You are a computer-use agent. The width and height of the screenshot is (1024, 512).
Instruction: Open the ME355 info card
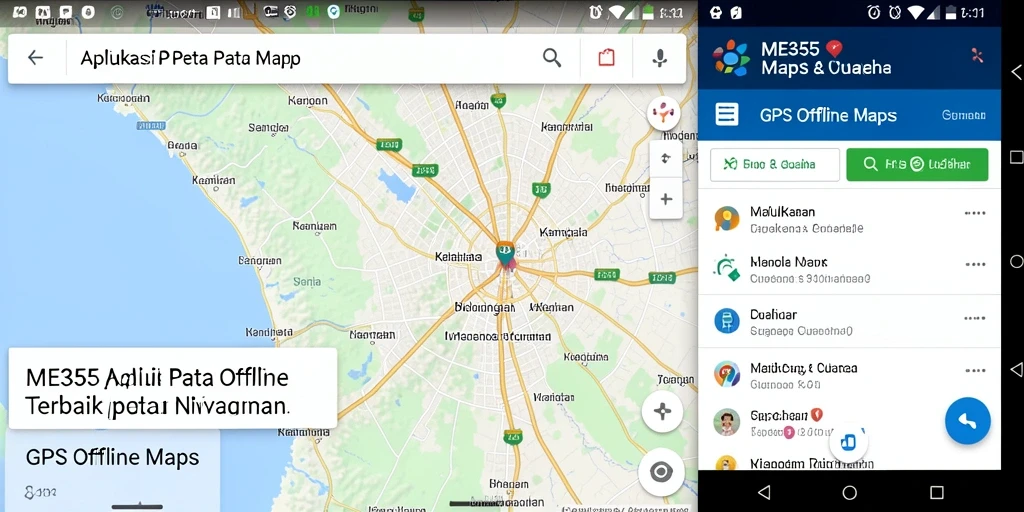point(172,388)
